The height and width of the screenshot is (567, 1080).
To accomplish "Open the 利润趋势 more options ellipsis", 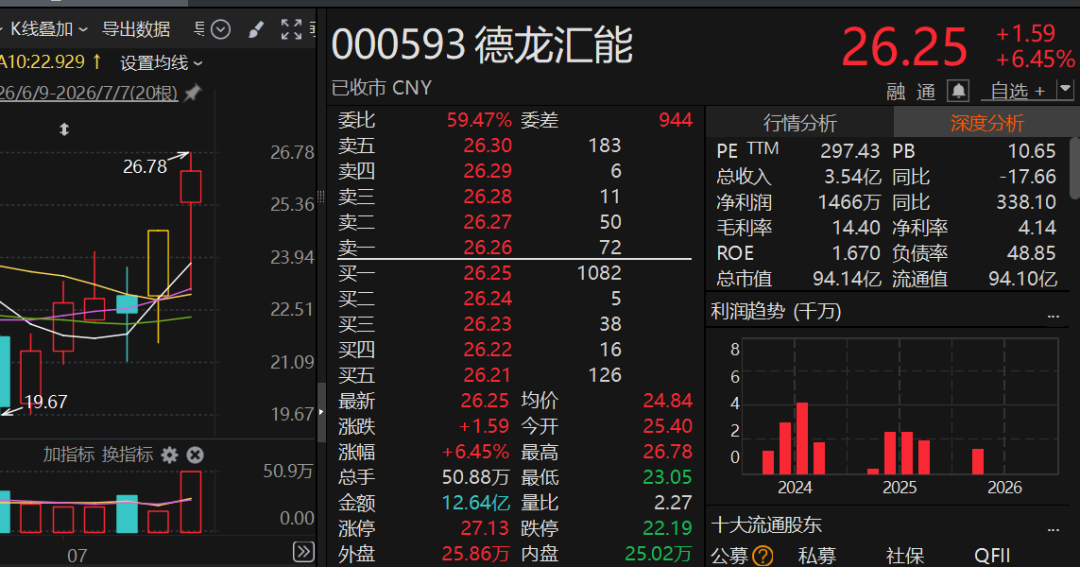I will click(1053, 314).
